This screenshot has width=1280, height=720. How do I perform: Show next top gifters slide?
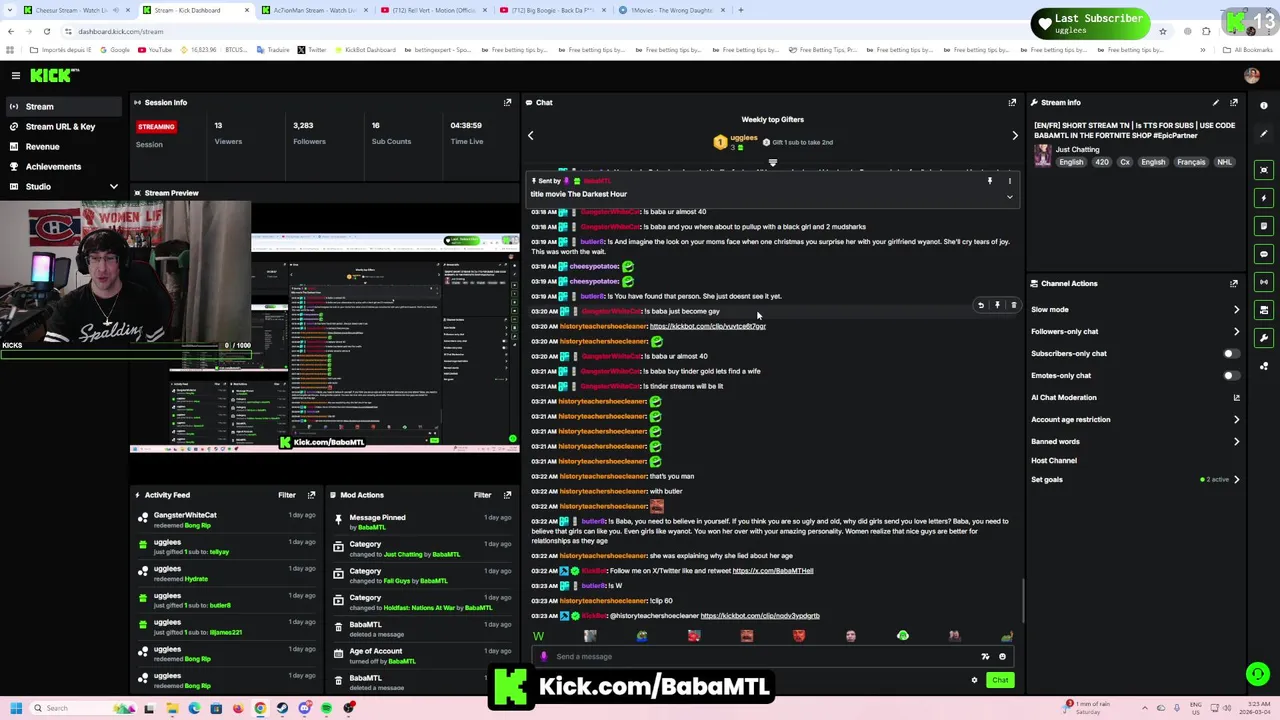pyautogui.click(x=1014, y=136)
